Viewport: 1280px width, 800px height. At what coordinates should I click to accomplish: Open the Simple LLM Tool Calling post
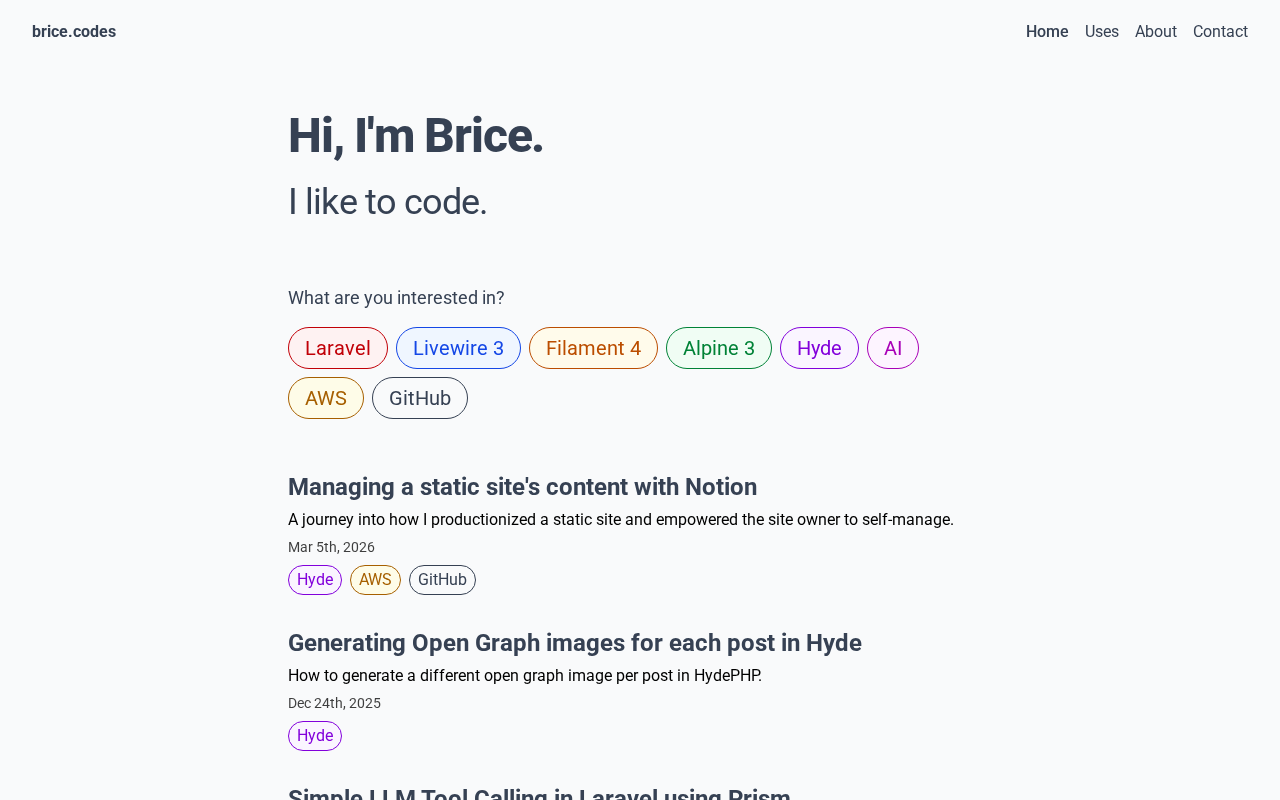coord(539,794)
